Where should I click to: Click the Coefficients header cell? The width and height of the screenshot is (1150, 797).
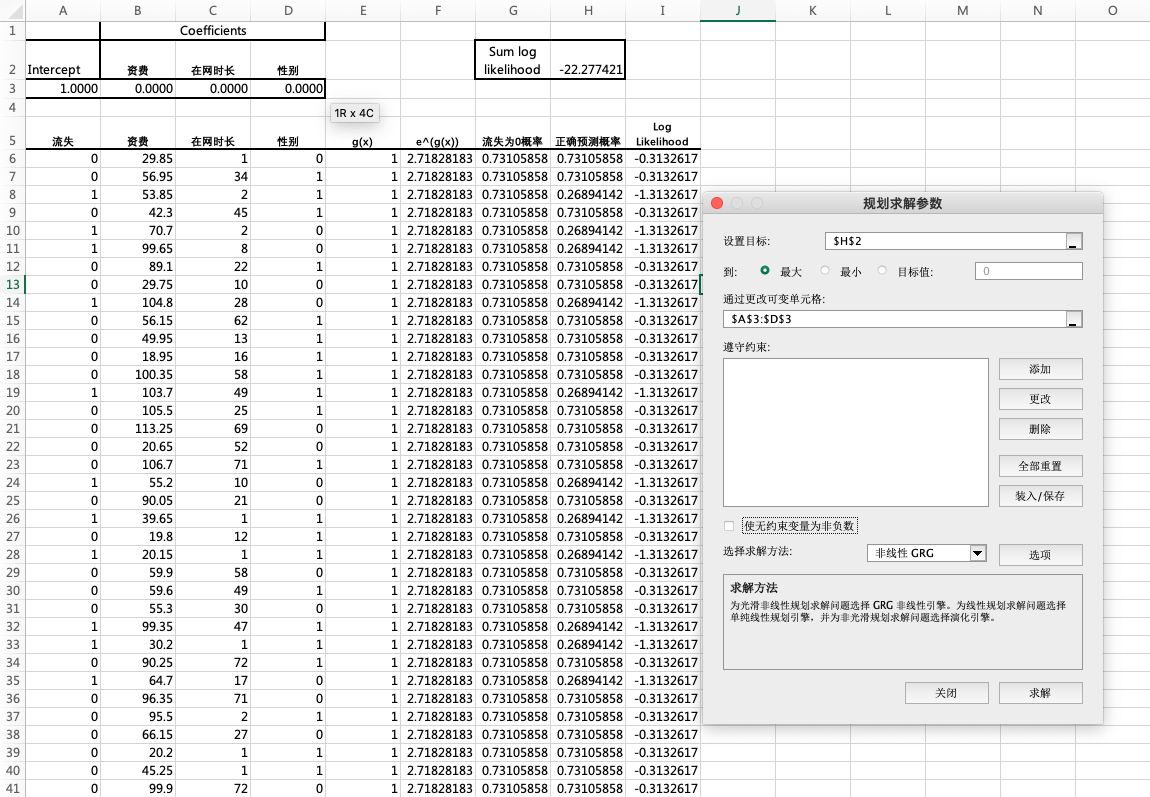[x=213, y=31]
